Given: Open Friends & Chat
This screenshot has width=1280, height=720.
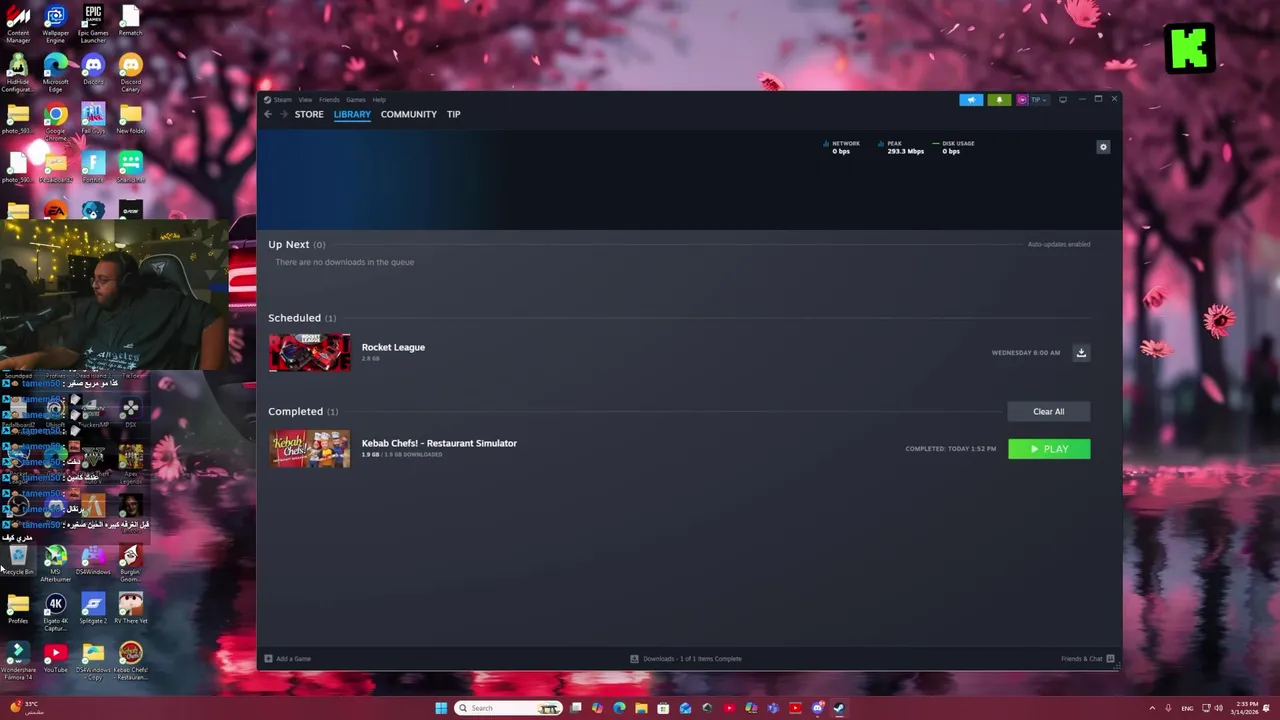Looking at the screenshot, I should [x=1087, y=659].
